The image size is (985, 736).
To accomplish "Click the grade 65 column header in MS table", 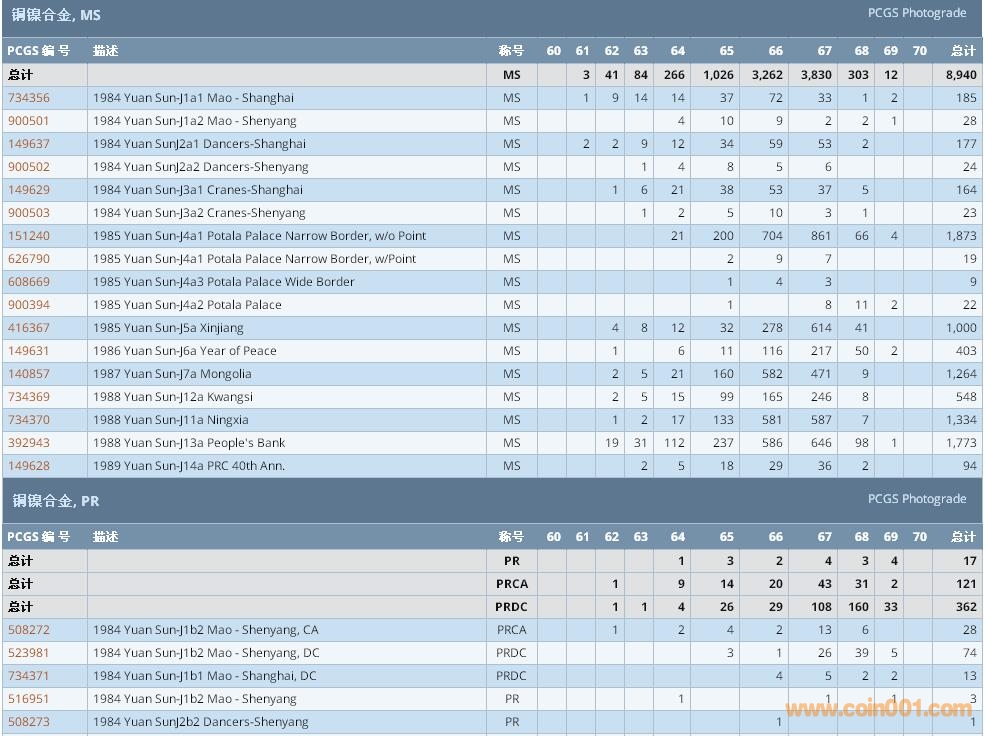I will point(726,51).
